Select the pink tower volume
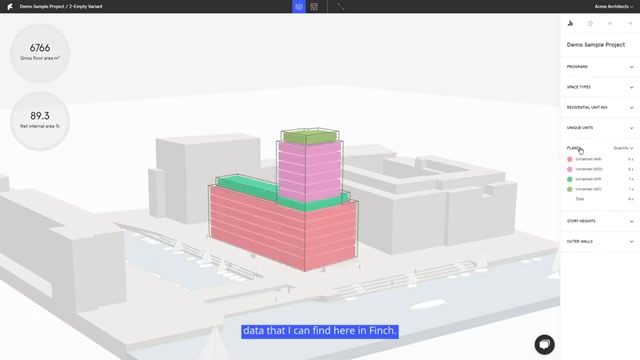 pyautogui.click(x=309, y=171)
